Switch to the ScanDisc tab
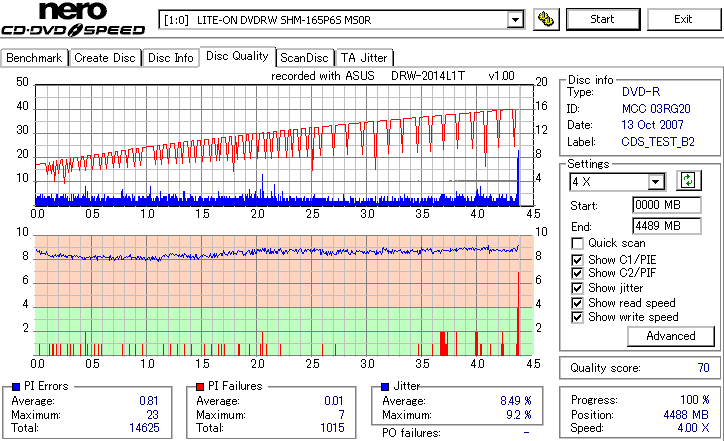This screenshot has height=441, width=724. pos(305,58)
